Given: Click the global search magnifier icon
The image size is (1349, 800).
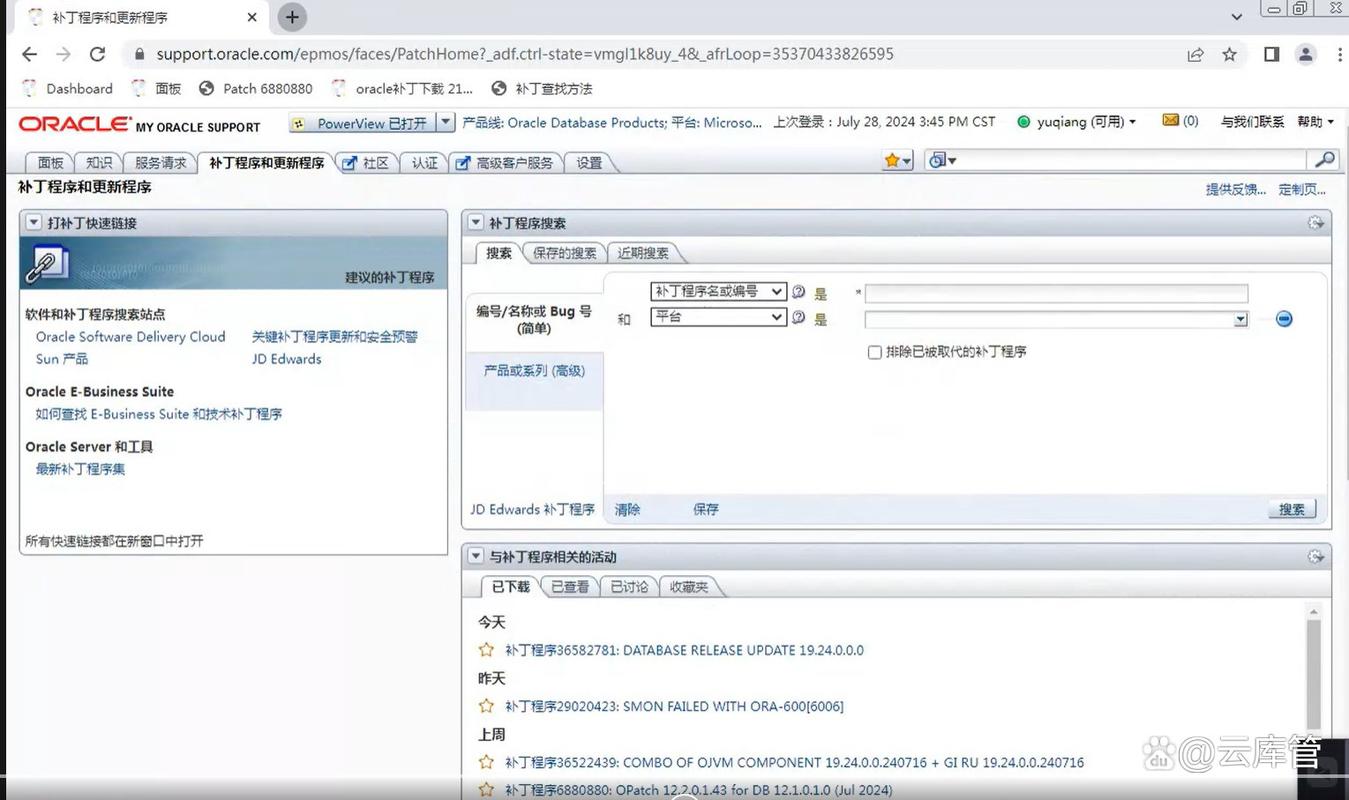Looking at the screenshot, I should pos(1325,160).
